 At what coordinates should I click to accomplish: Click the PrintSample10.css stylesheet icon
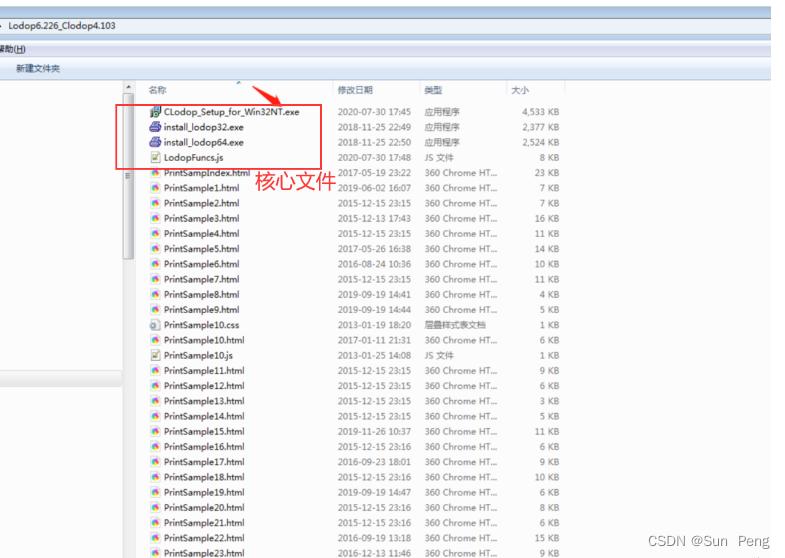click(155, 325)
